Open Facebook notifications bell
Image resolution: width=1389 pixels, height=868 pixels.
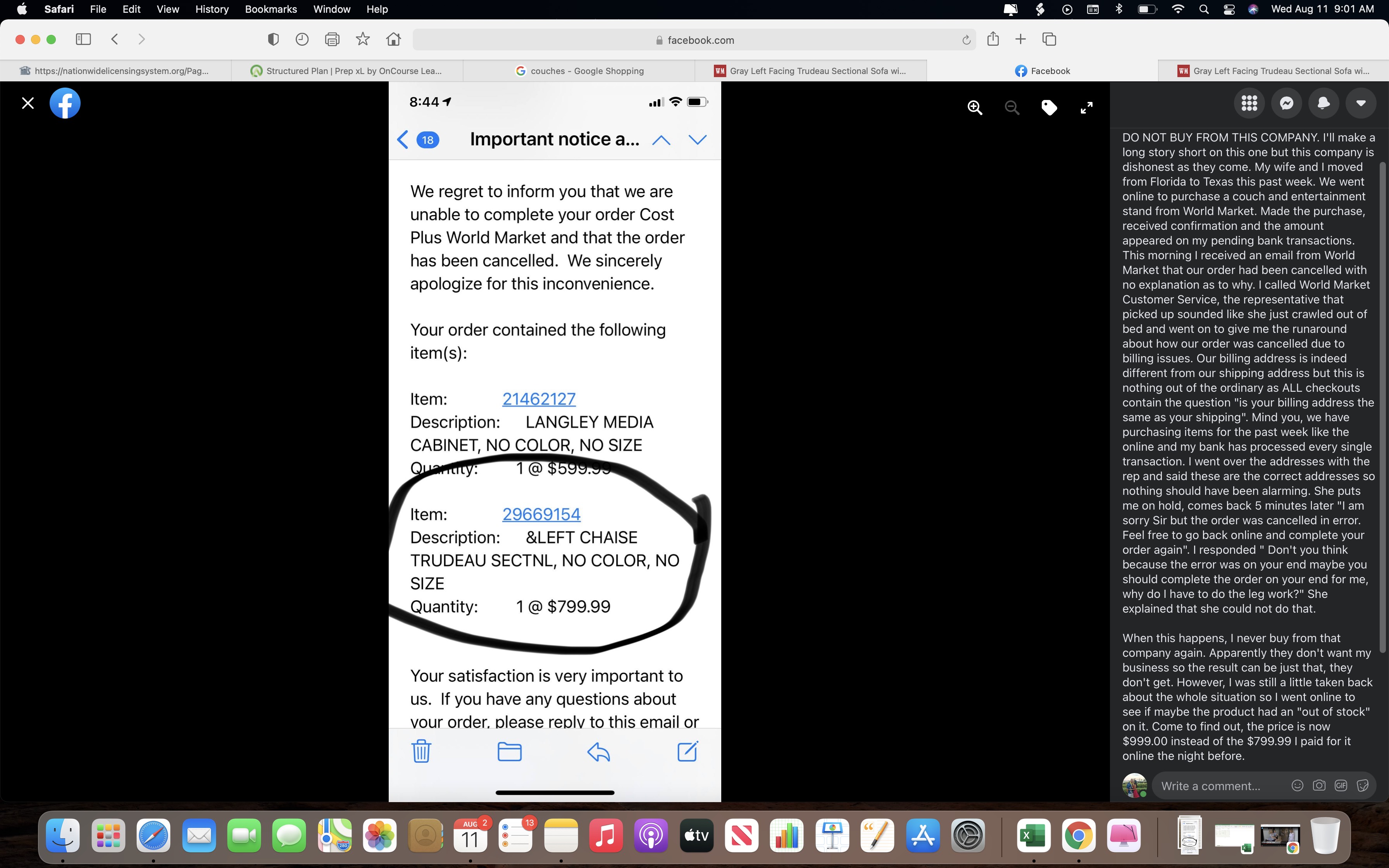(x=1324, y=103)
